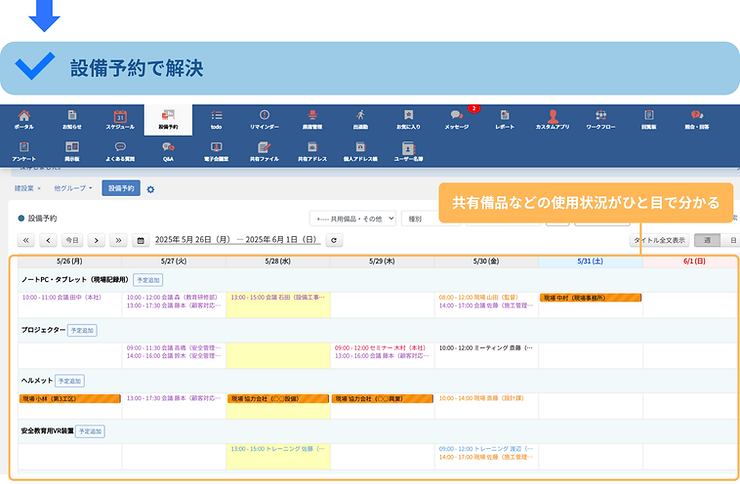
Task: Click 予定追加 next to プロジェクター
Action: click(83, 330)
